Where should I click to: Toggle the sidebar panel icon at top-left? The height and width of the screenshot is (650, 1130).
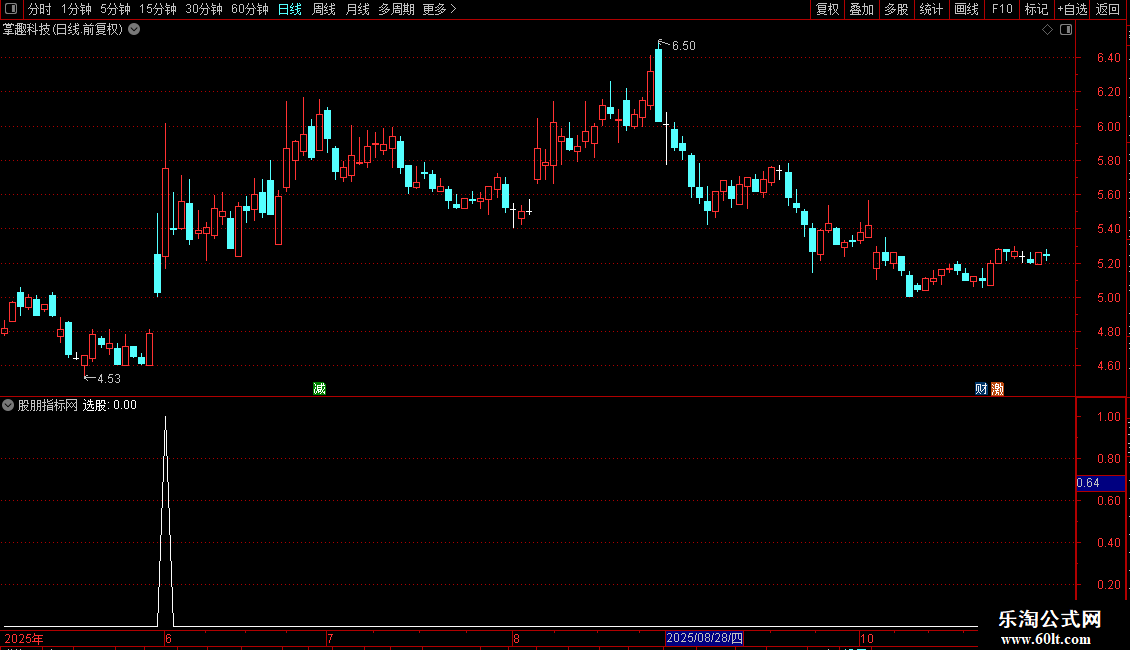click(x=11, y=9)
